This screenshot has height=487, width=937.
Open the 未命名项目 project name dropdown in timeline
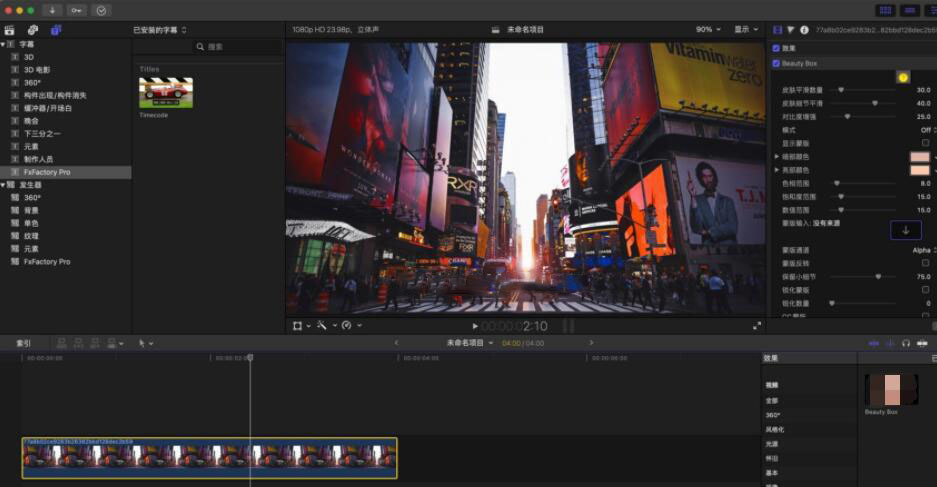pos(470,343)
